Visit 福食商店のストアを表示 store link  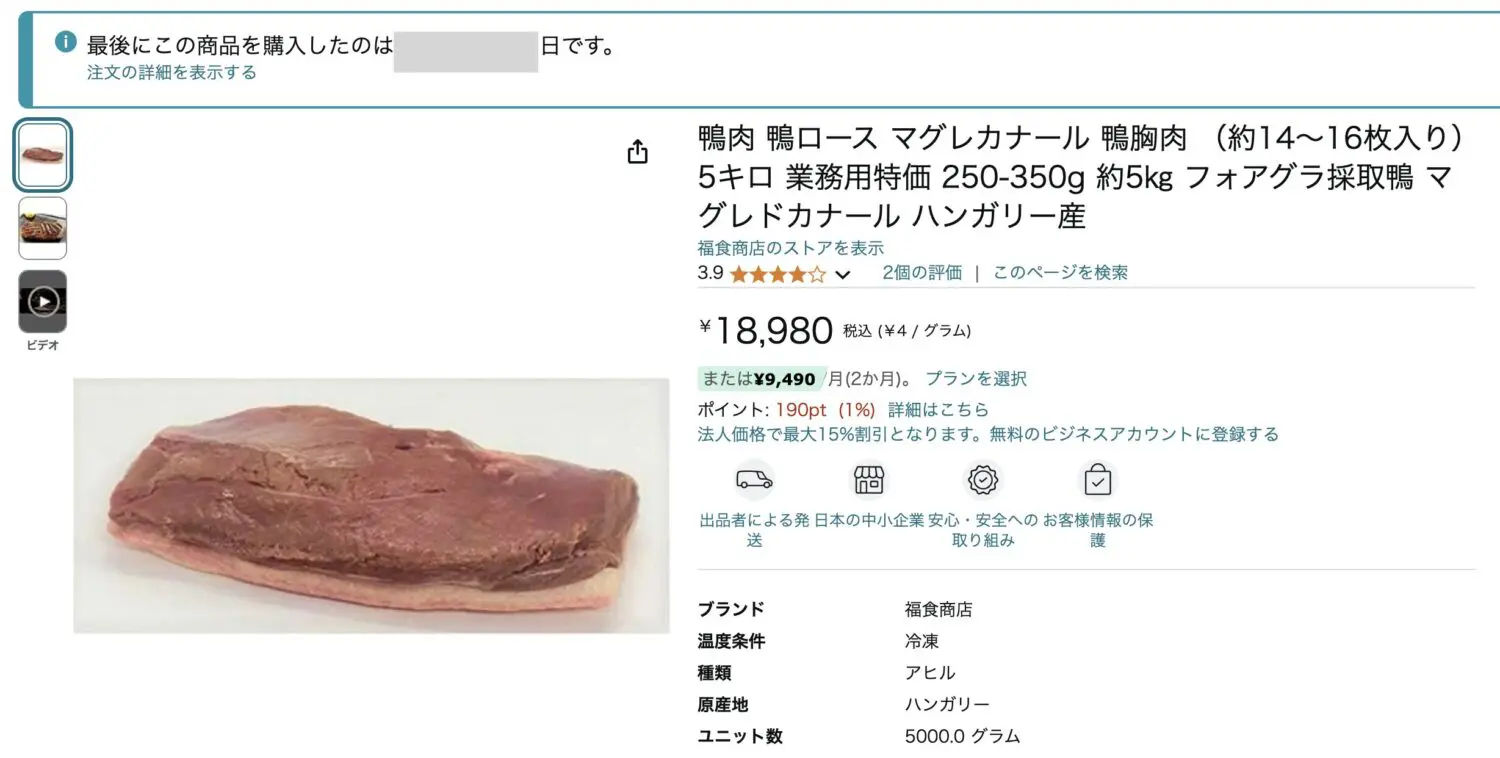790,248
